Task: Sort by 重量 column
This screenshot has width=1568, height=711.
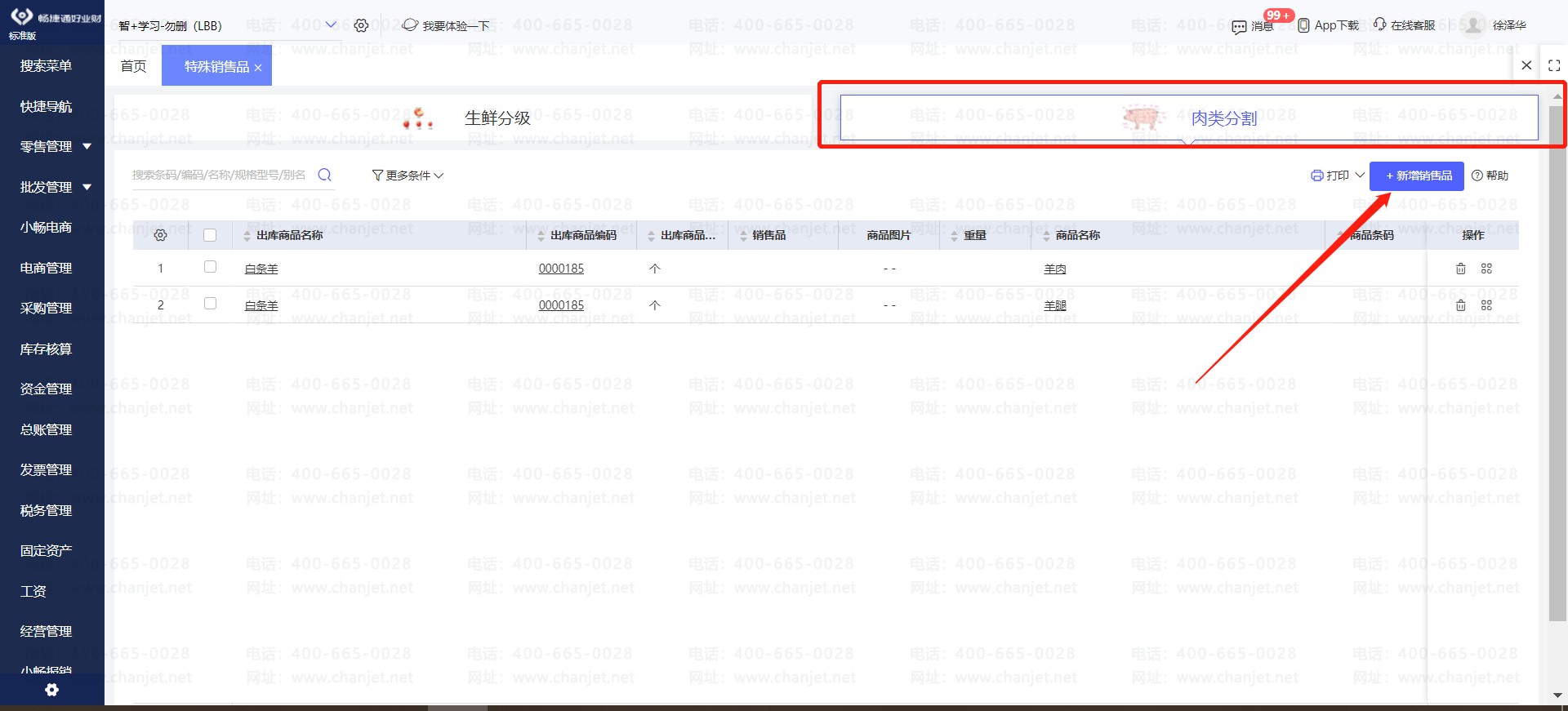Action: (955, 236)
